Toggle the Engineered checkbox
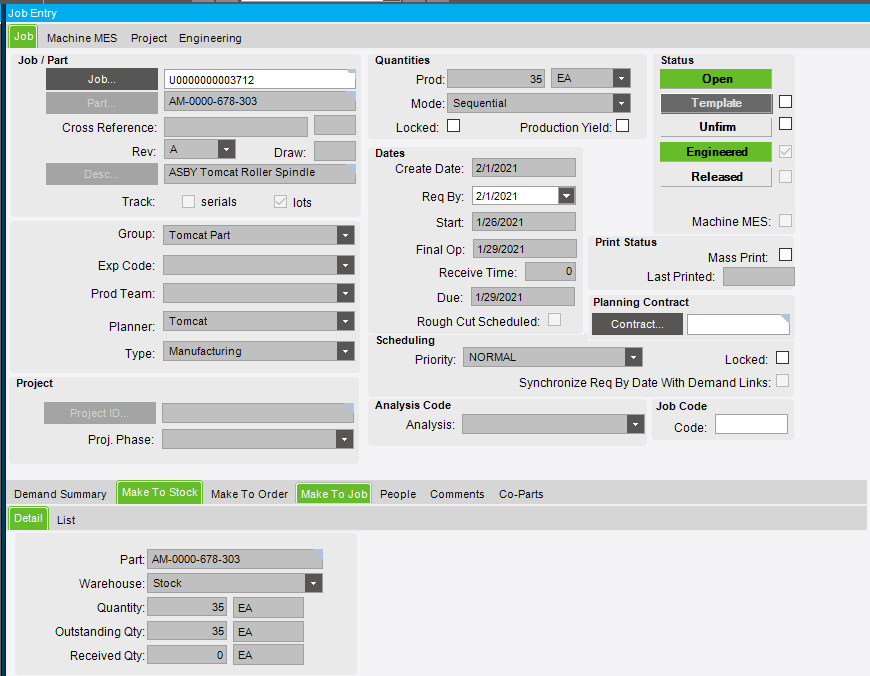 point(785,152)
